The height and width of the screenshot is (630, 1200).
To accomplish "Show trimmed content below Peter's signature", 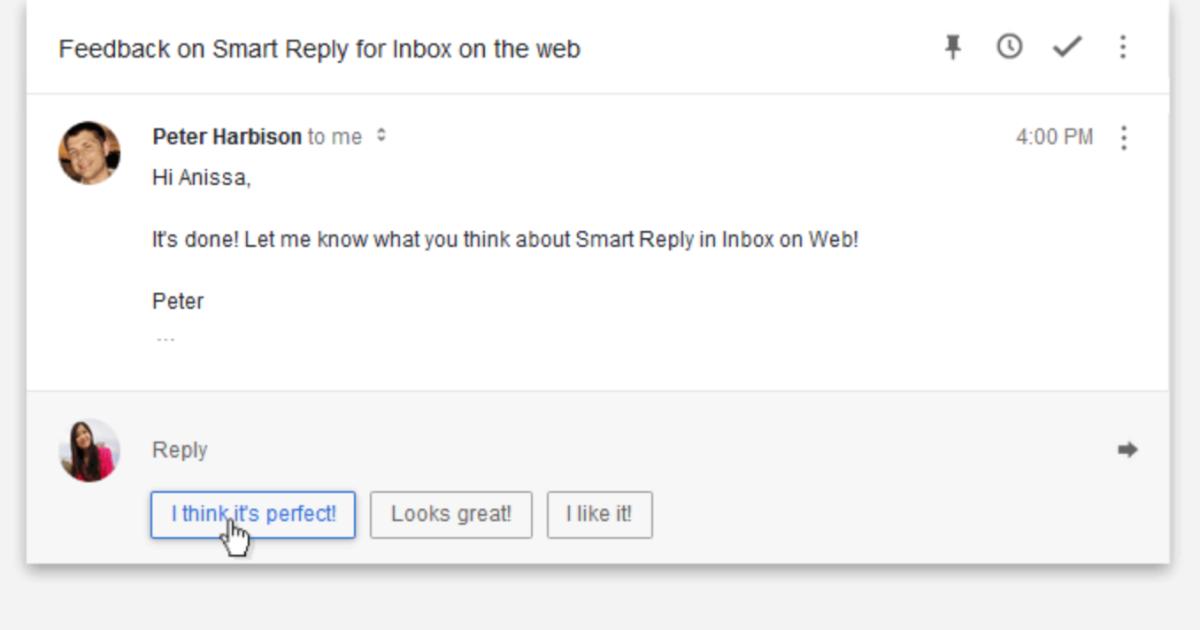I will tap(165, 339).
